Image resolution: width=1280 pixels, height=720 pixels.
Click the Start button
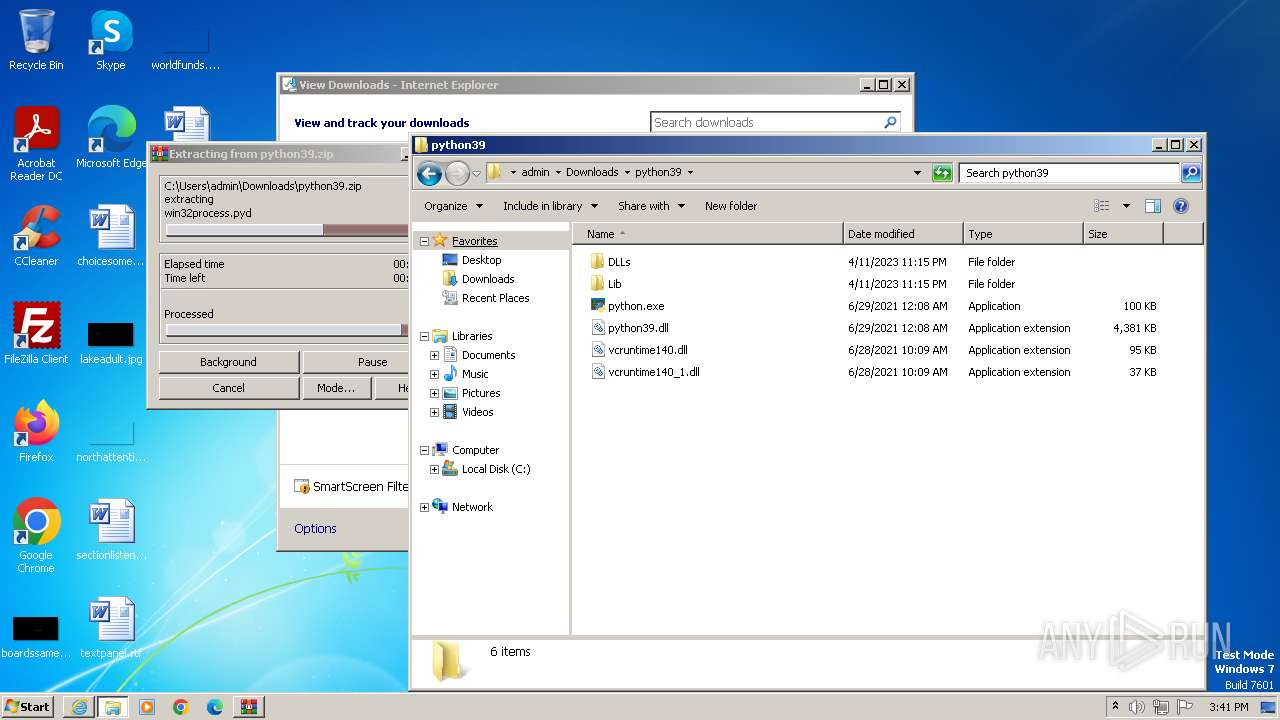28,707
